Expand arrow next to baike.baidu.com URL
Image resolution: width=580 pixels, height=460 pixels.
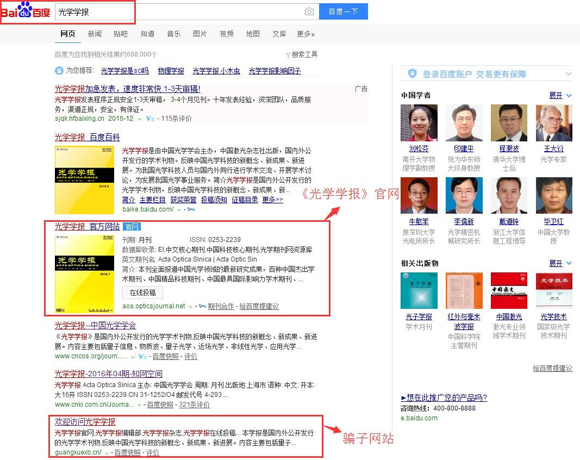[179, 210]
